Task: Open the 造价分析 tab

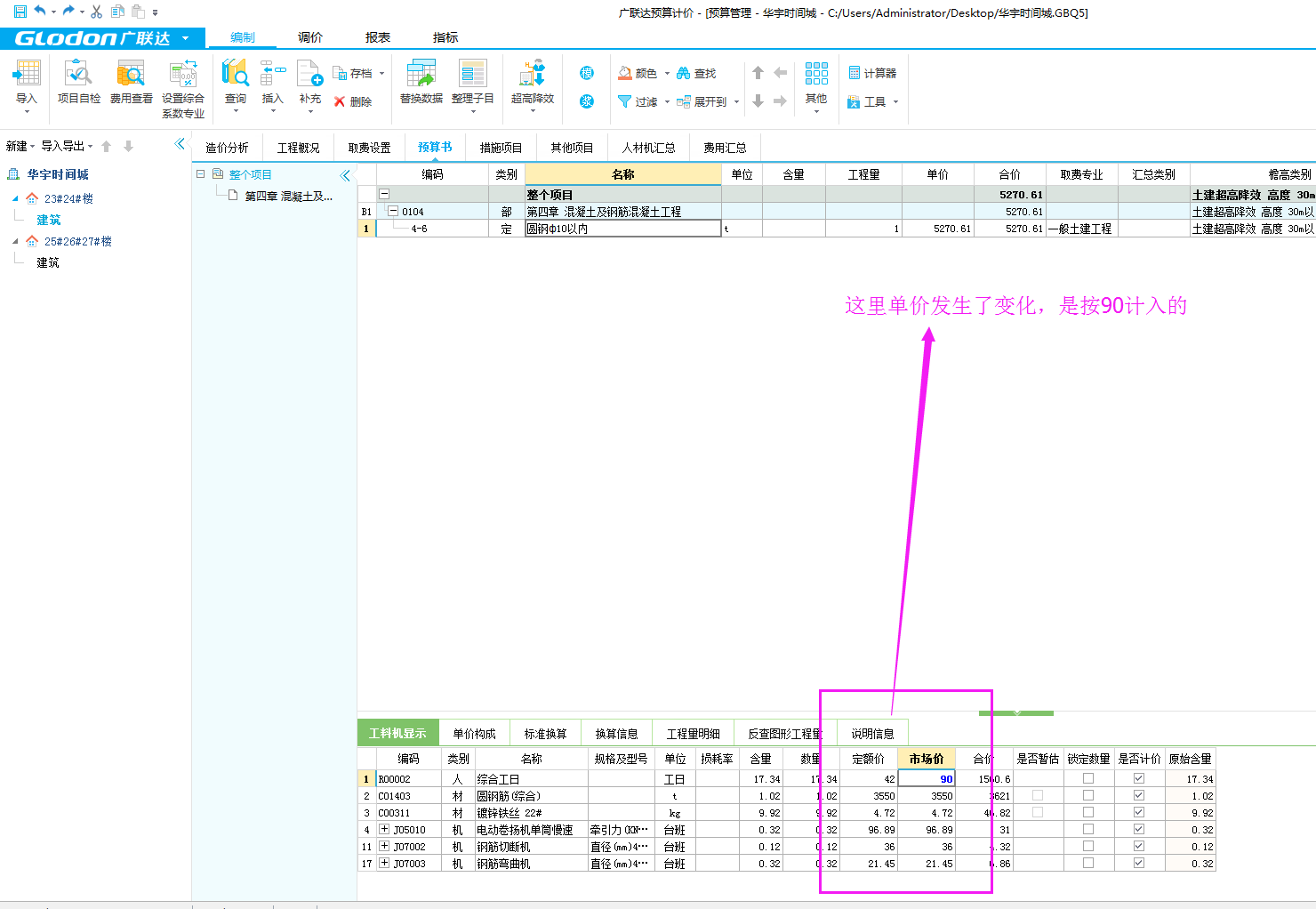Action: (228, 148)
